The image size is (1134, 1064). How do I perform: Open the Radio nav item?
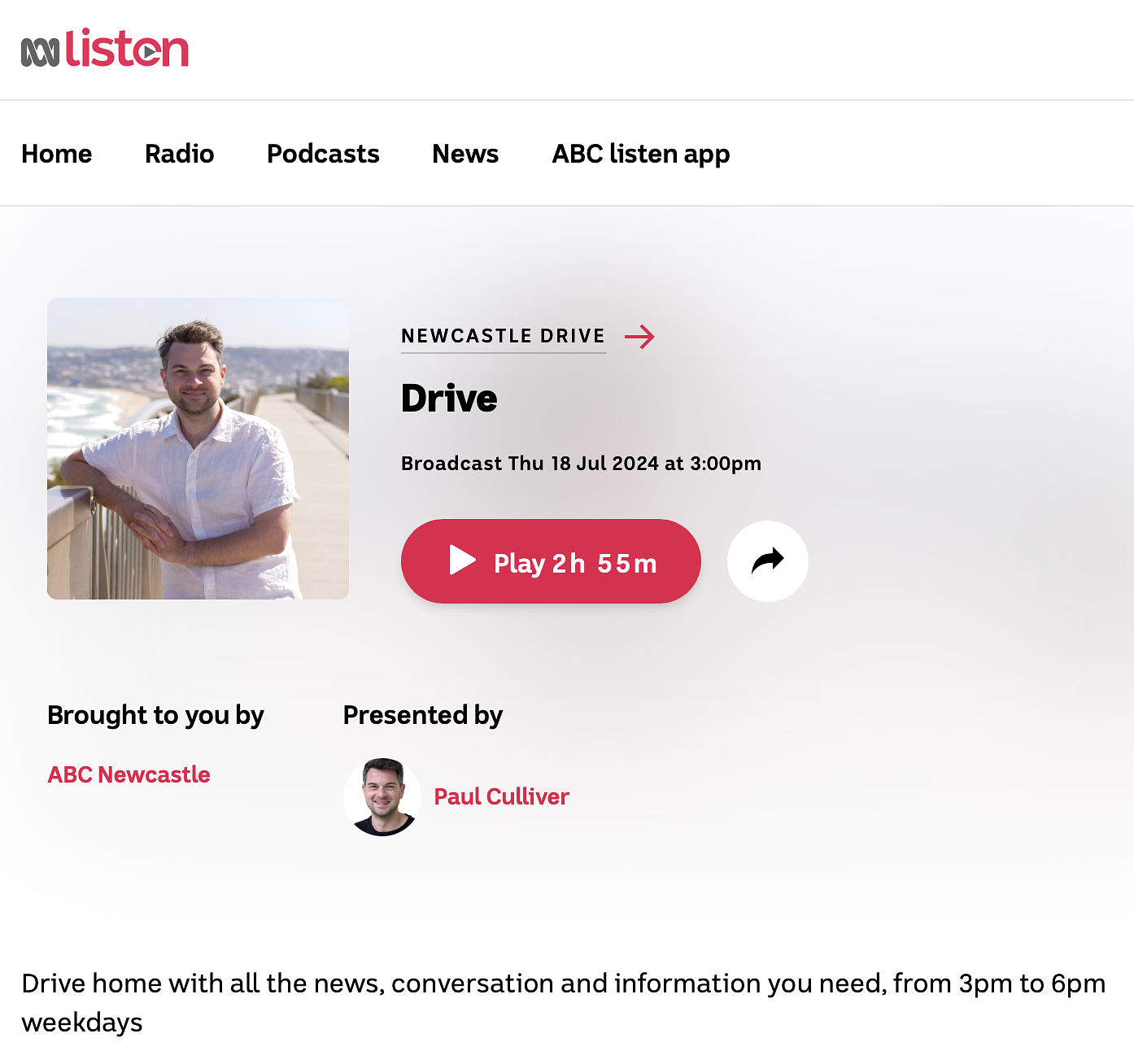coord(180,154)
